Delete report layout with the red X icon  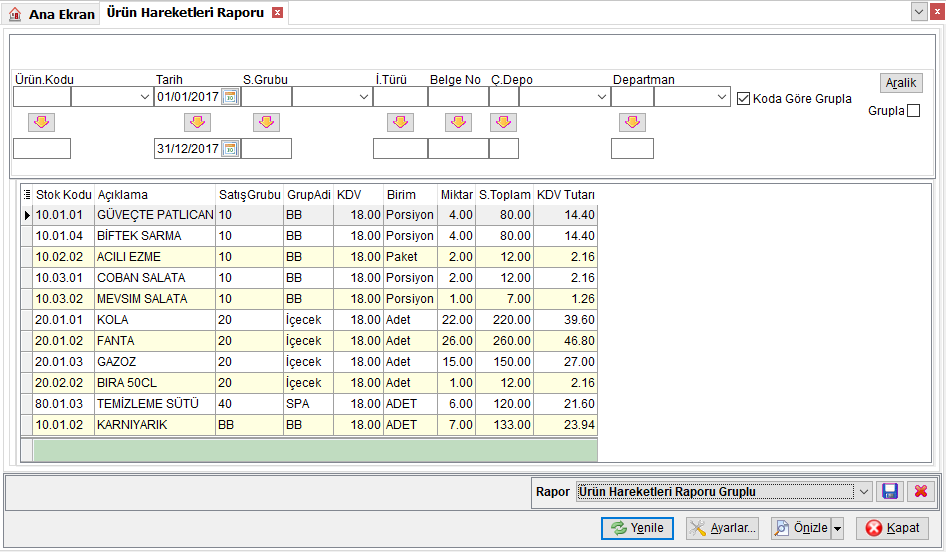click(x=920, y=492)
